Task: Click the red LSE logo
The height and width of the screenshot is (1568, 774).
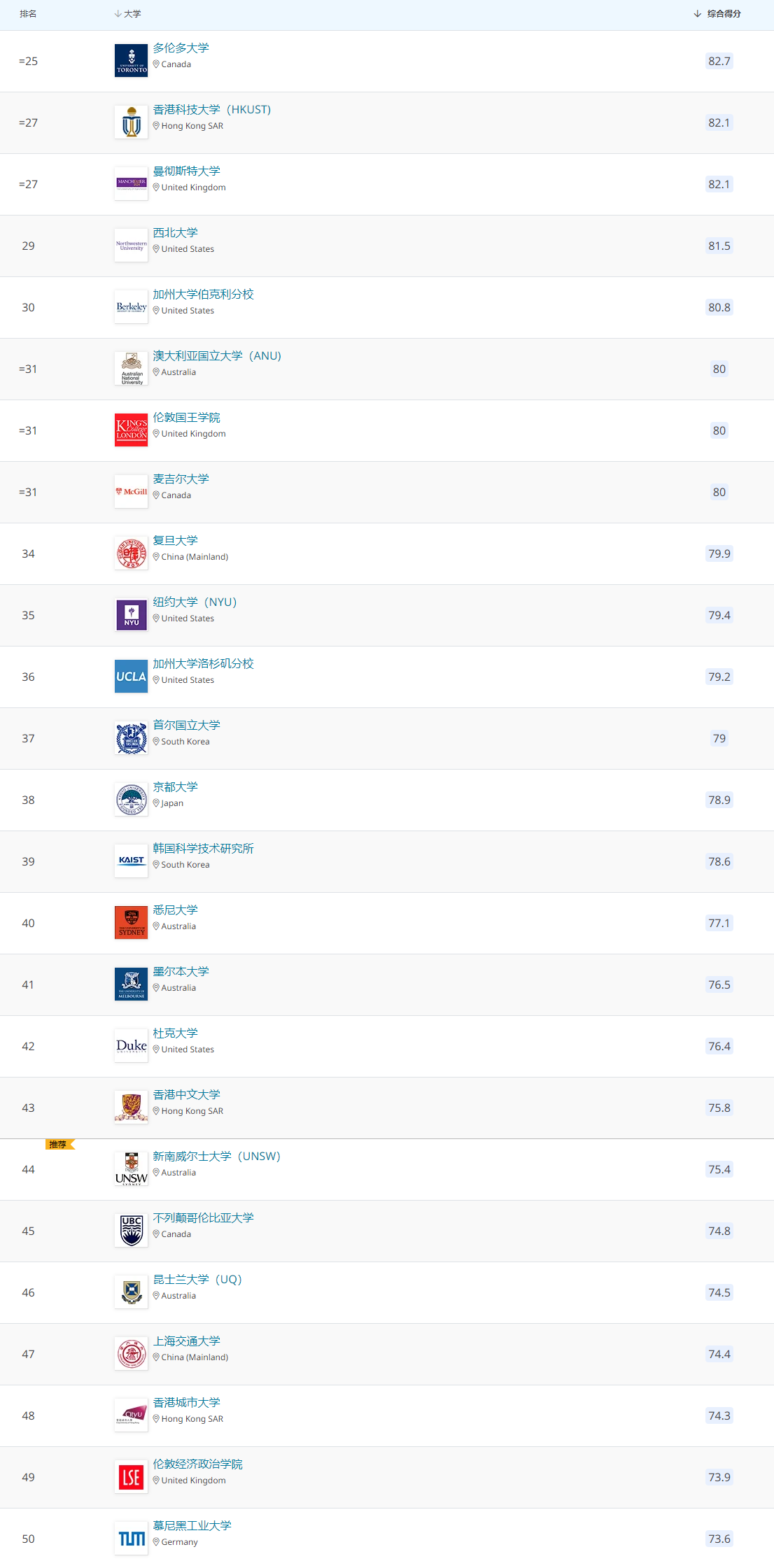Action: coord(132,1477)
